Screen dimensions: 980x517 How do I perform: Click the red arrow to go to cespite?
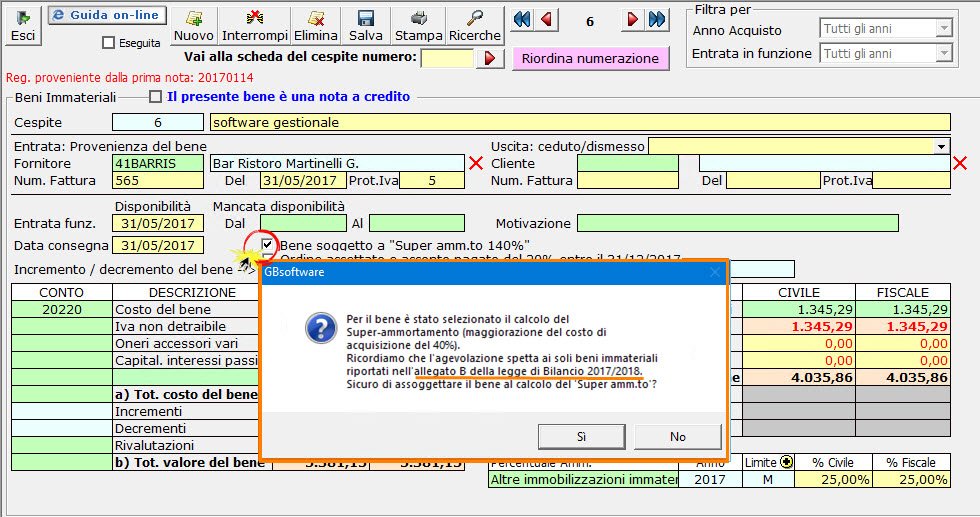(490, 58)
